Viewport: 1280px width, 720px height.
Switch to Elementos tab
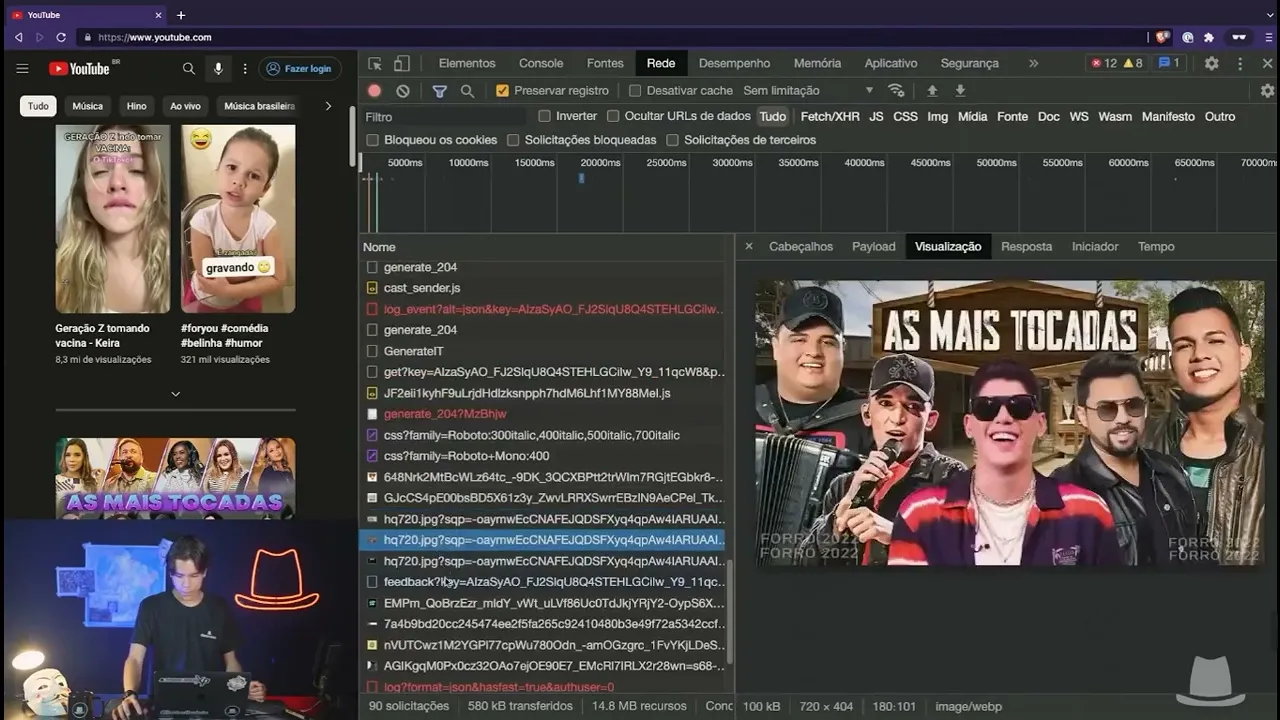[467, 63]
